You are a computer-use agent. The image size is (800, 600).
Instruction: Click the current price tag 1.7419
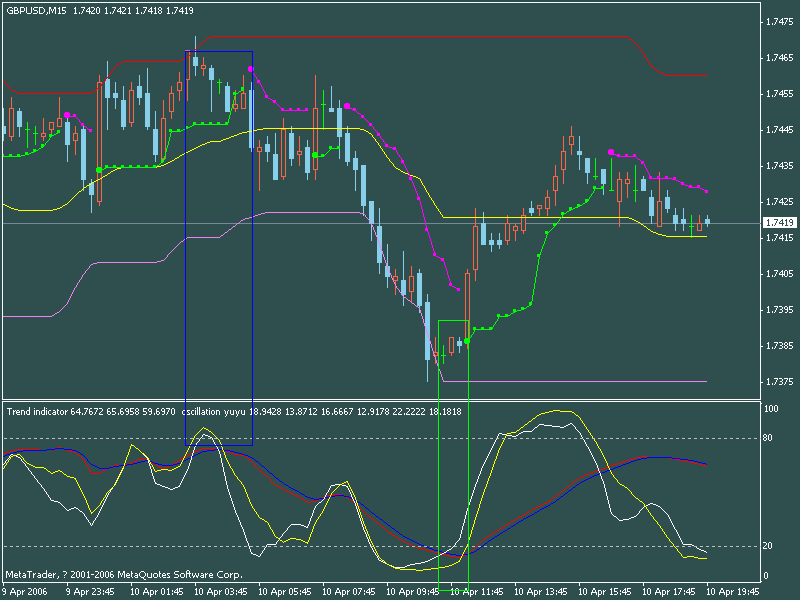click(778, 222)
